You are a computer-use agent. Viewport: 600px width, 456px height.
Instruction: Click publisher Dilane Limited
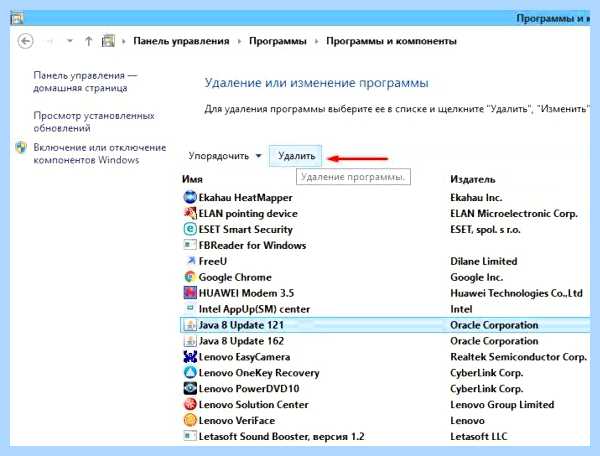(484, 261)
